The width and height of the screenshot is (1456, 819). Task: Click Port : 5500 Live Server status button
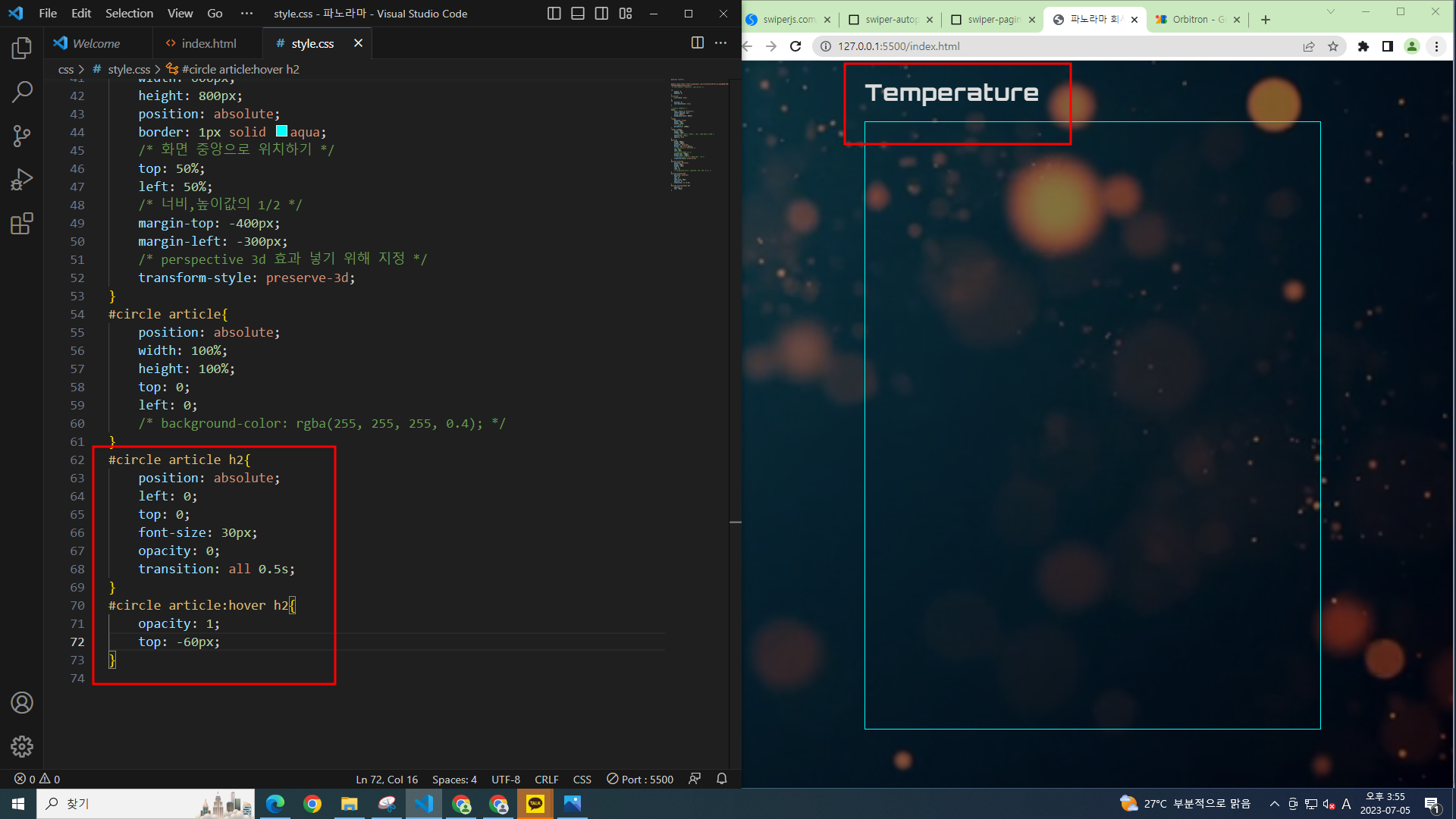(x=640, y=779)
